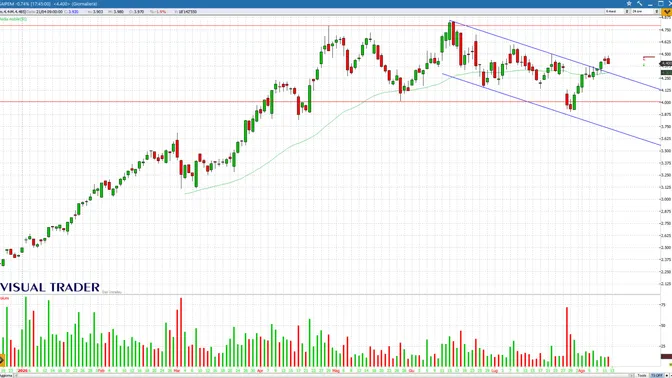The height and width of the screenshot is (378, 672).
Task: Open the second top-right combo box (period)
Action: (x=645, y=12)
